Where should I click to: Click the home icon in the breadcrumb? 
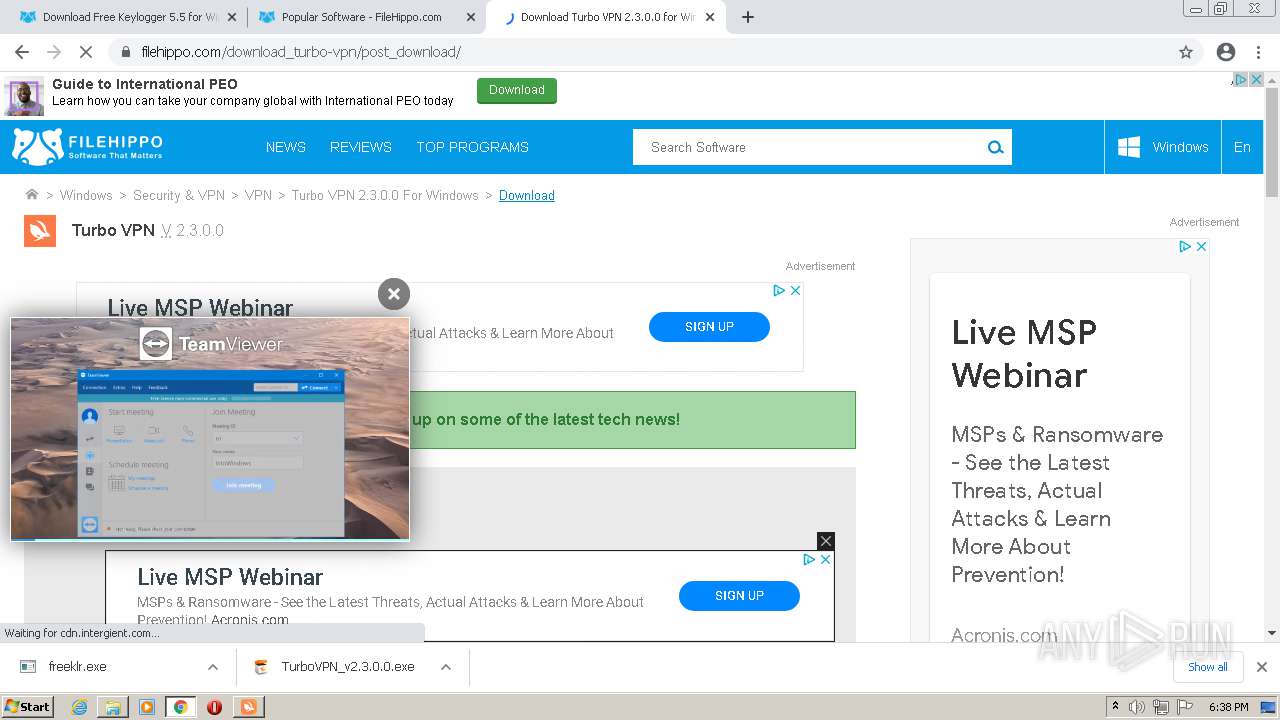point(32,195)
